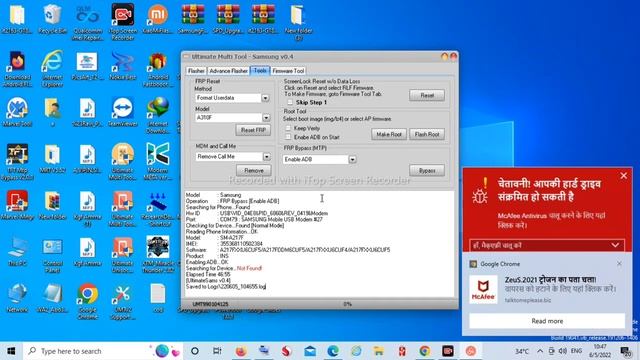Enable the Keep Verity checkbox
Screen dimensions: 640x360
pyautogui.click(x=288, y=128)
